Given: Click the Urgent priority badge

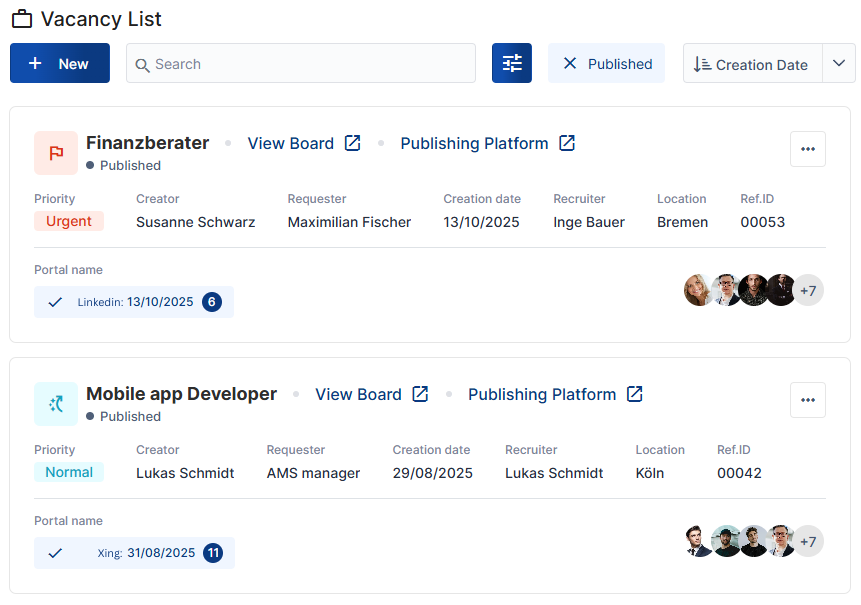Looking at the screenshot, I should [69, 221].
